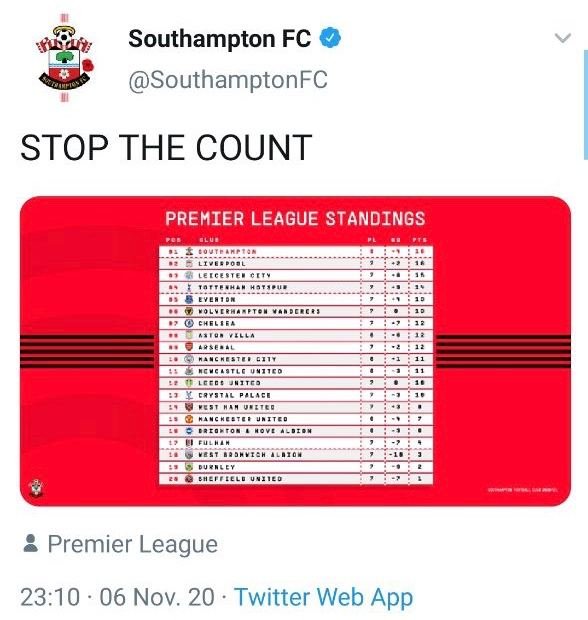This screenshot has width=588, height=620.
Task: Expand the tweet options chevron
Action: point(563,38)
